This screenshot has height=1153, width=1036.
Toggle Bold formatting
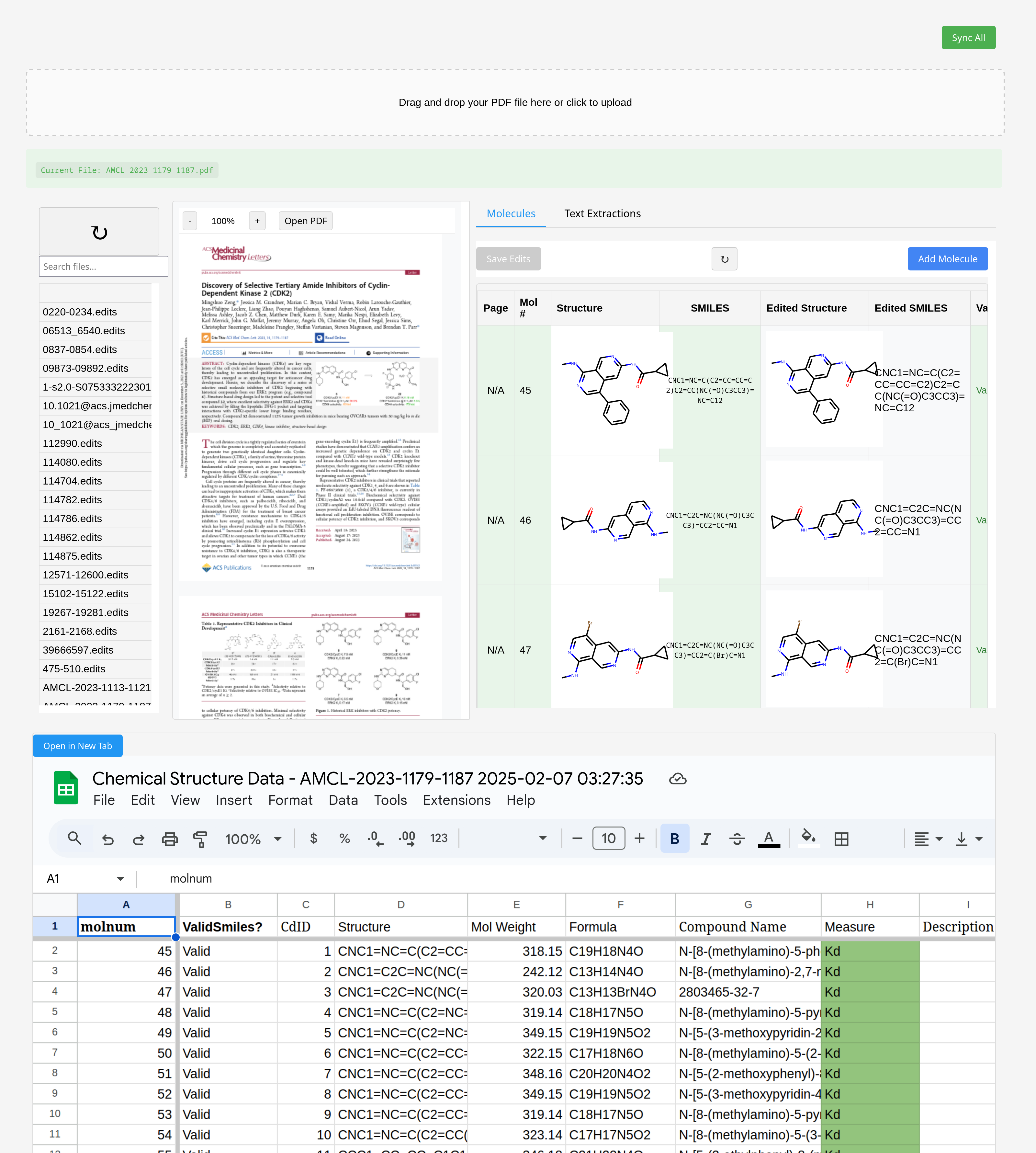[x=675, y=838]
